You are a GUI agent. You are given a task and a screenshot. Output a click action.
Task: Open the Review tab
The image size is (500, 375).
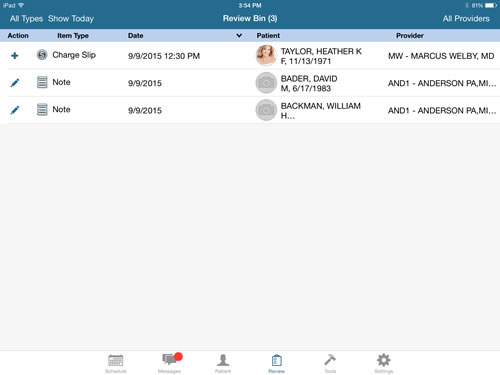coord(277,364)
